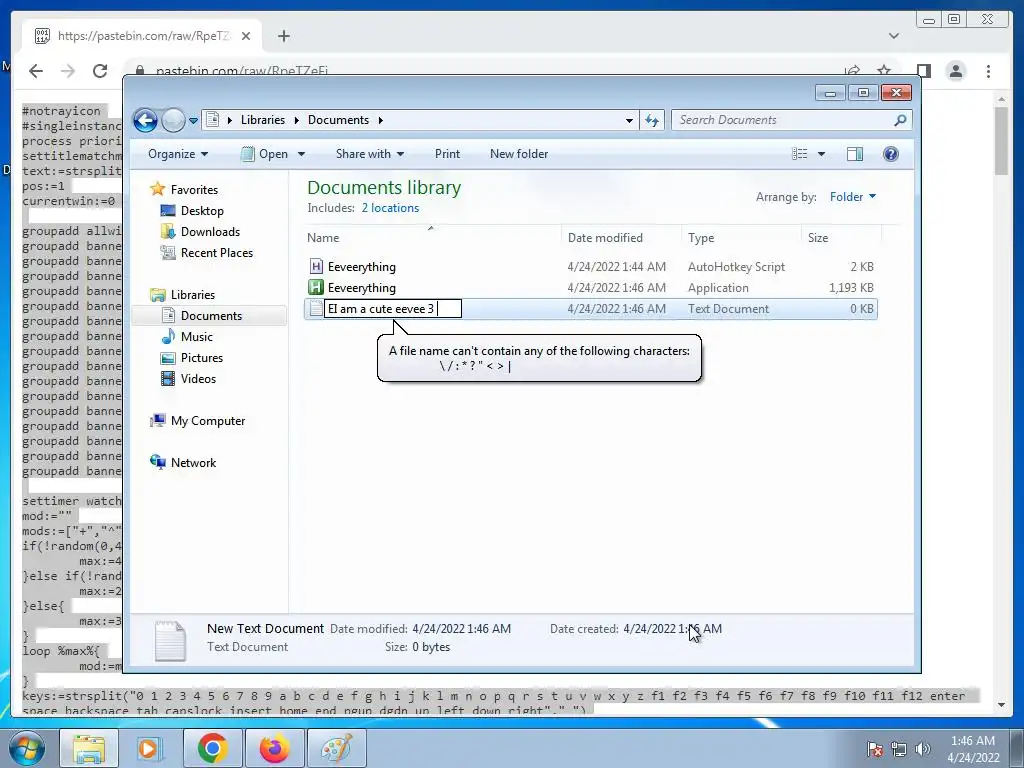Open the view options dropdown arrow

tap(822, 154)
